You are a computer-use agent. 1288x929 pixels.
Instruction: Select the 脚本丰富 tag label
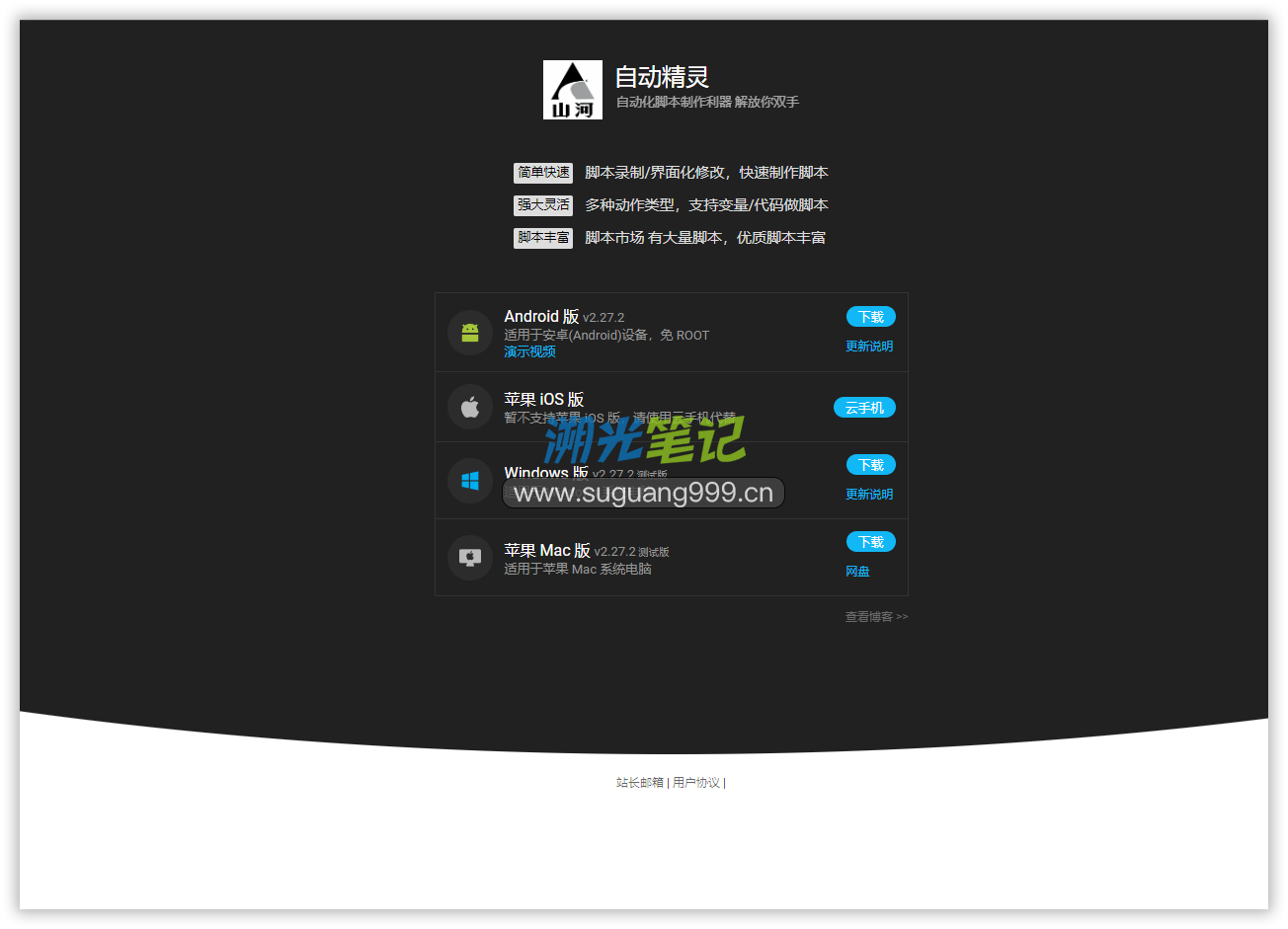click(x=542, y=238)
